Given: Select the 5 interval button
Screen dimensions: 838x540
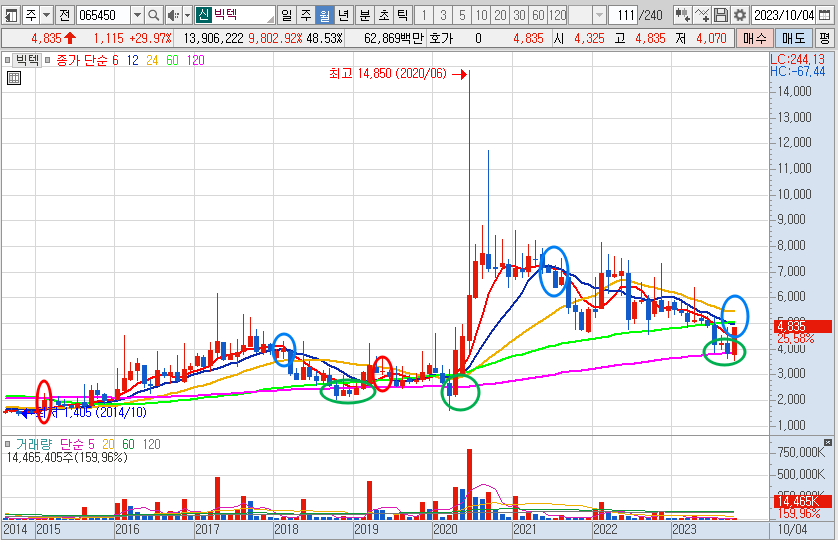Looking at the screenshot, I should tap(462, 15).
